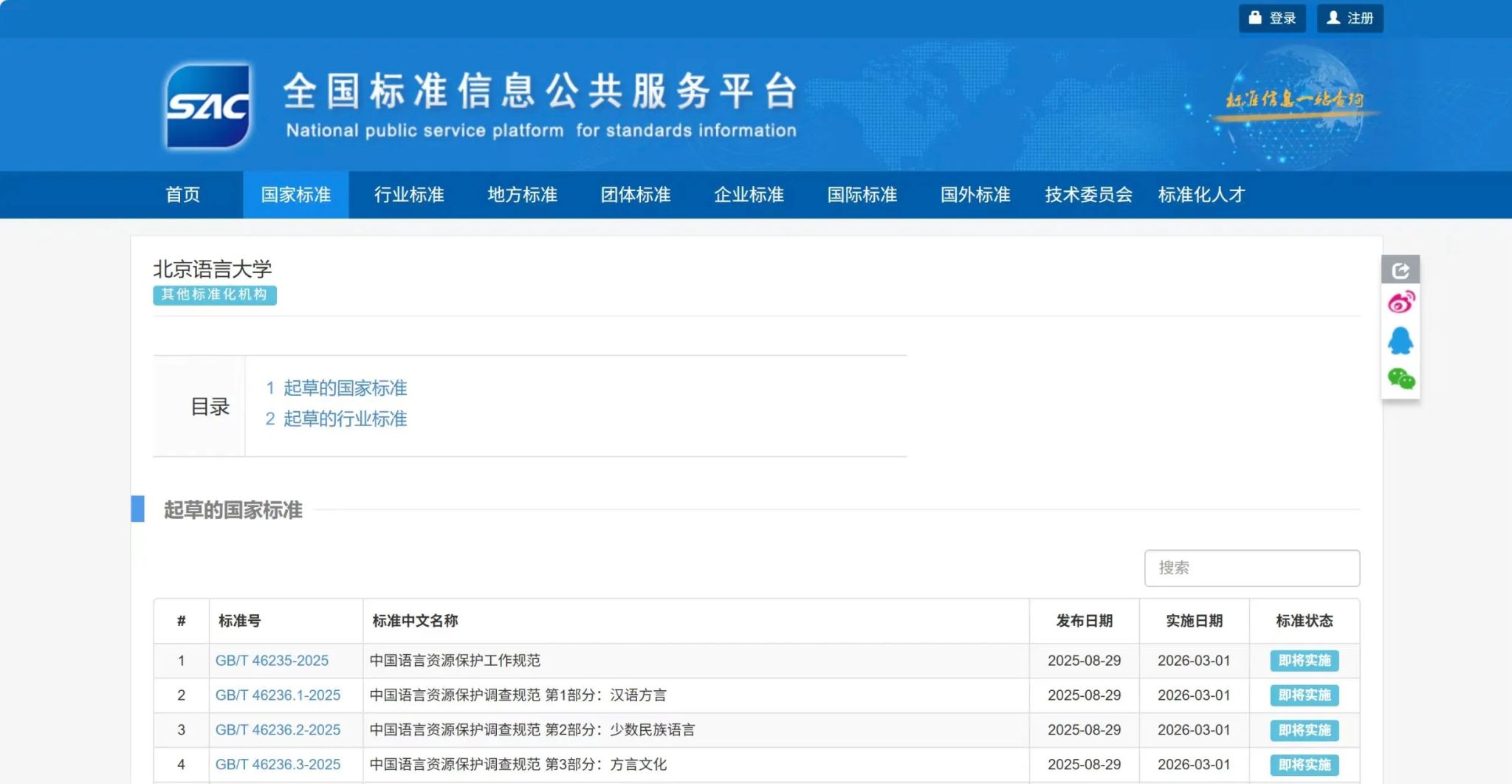Click the 其他标准化机构 tag label
Viewport: 1512px width, 784px height.
pyautogui.click(x=214, y=295)
